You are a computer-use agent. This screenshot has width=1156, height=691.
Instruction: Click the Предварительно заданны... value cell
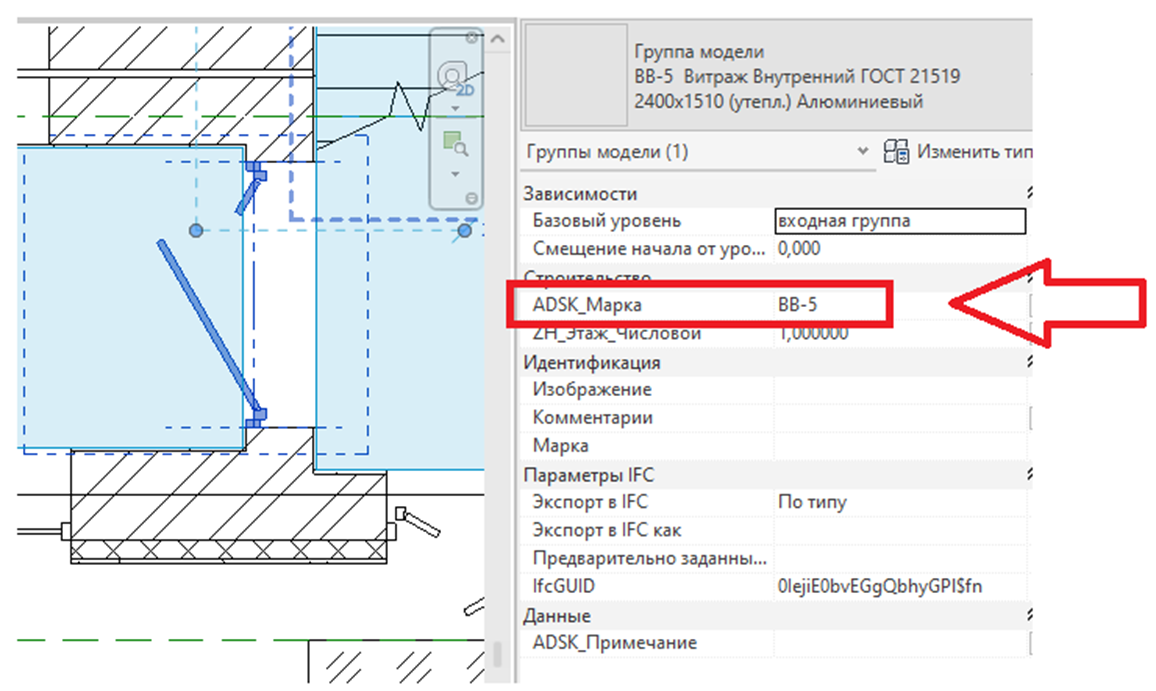click(x=900, y=558)
